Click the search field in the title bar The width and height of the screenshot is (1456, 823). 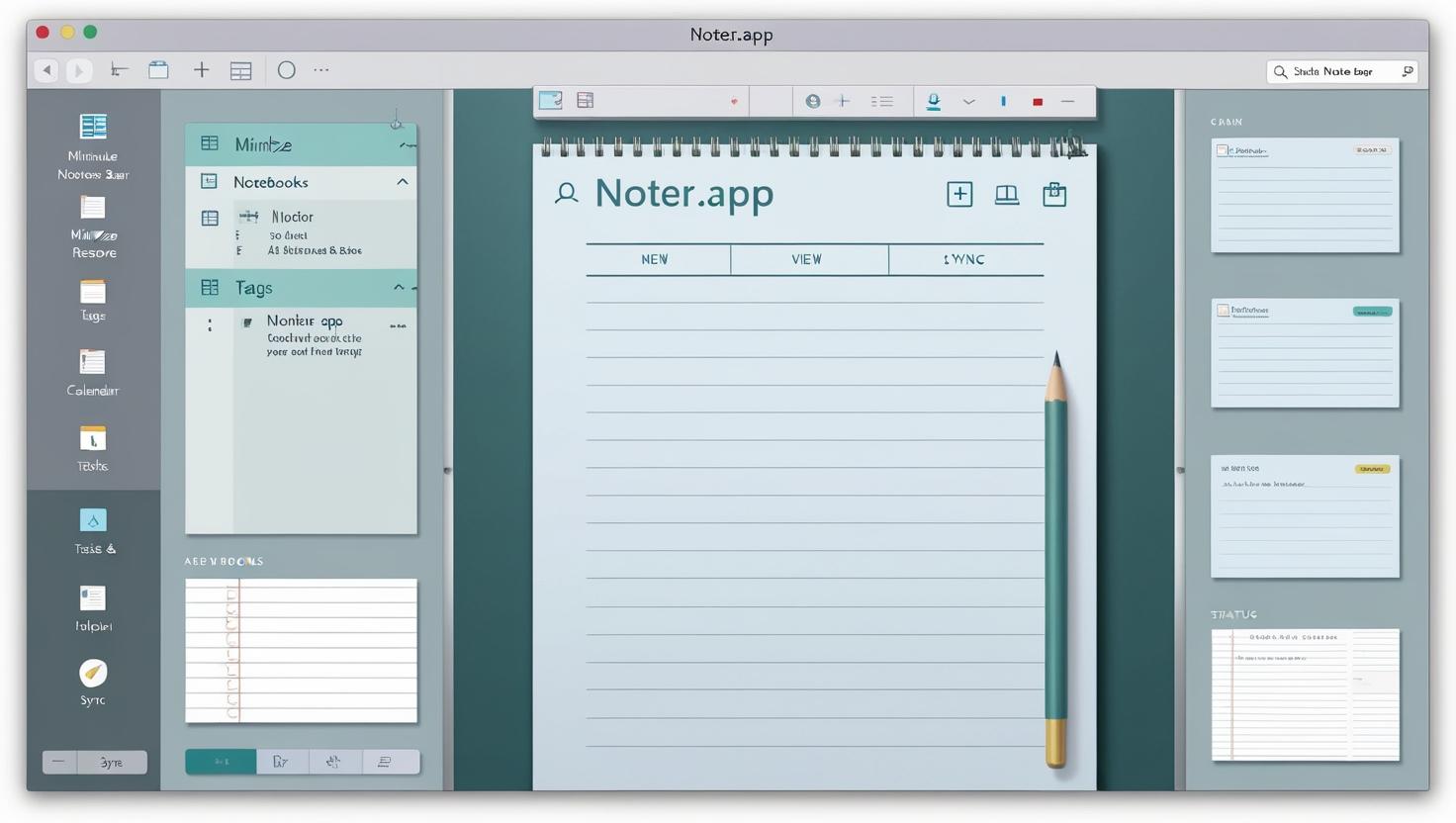point(1340,70)
